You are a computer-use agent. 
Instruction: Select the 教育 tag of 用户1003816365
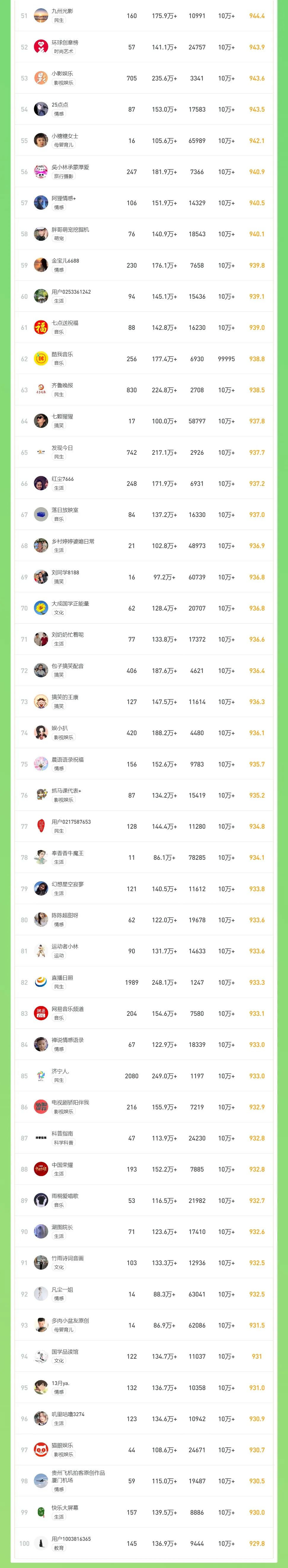tap(59, 1548)
